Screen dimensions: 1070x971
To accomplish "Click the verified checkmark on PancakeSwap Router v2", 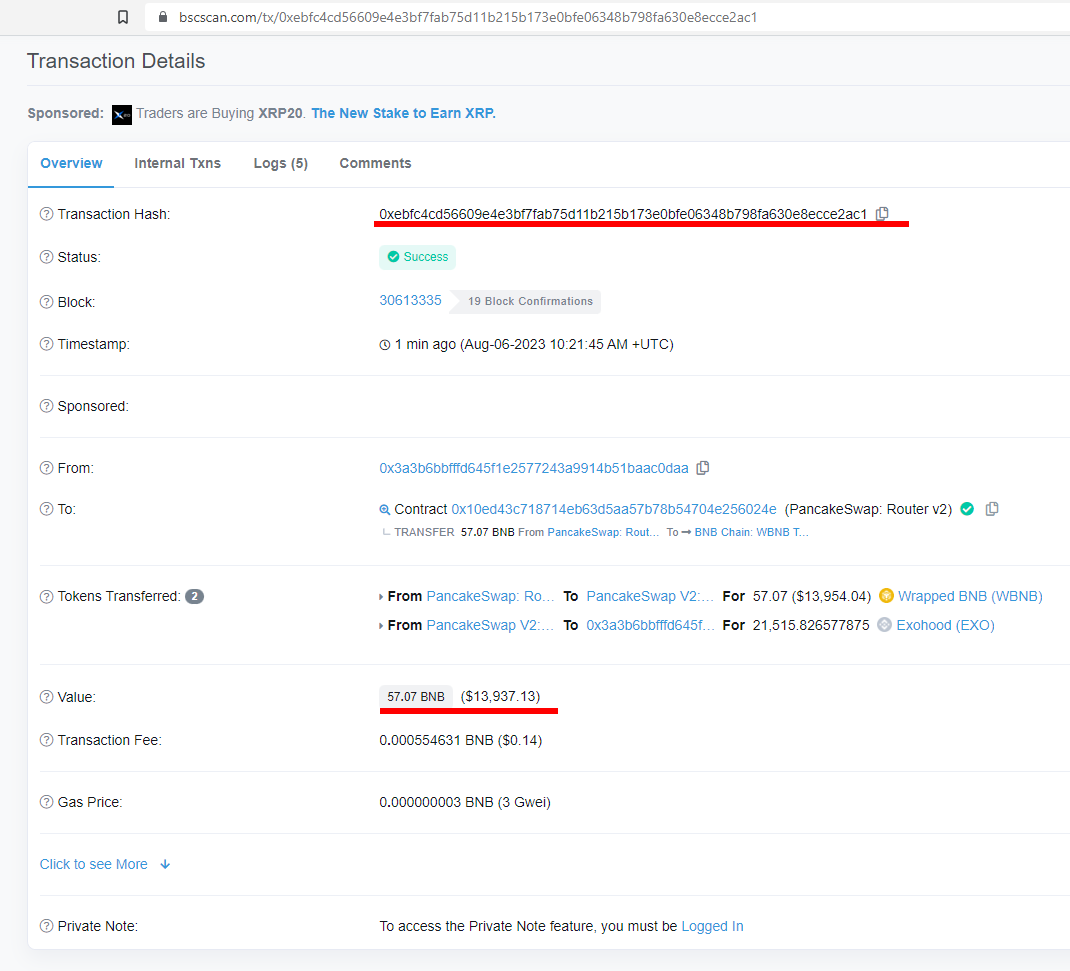I will pyautogui.click(x=966, y=509).
